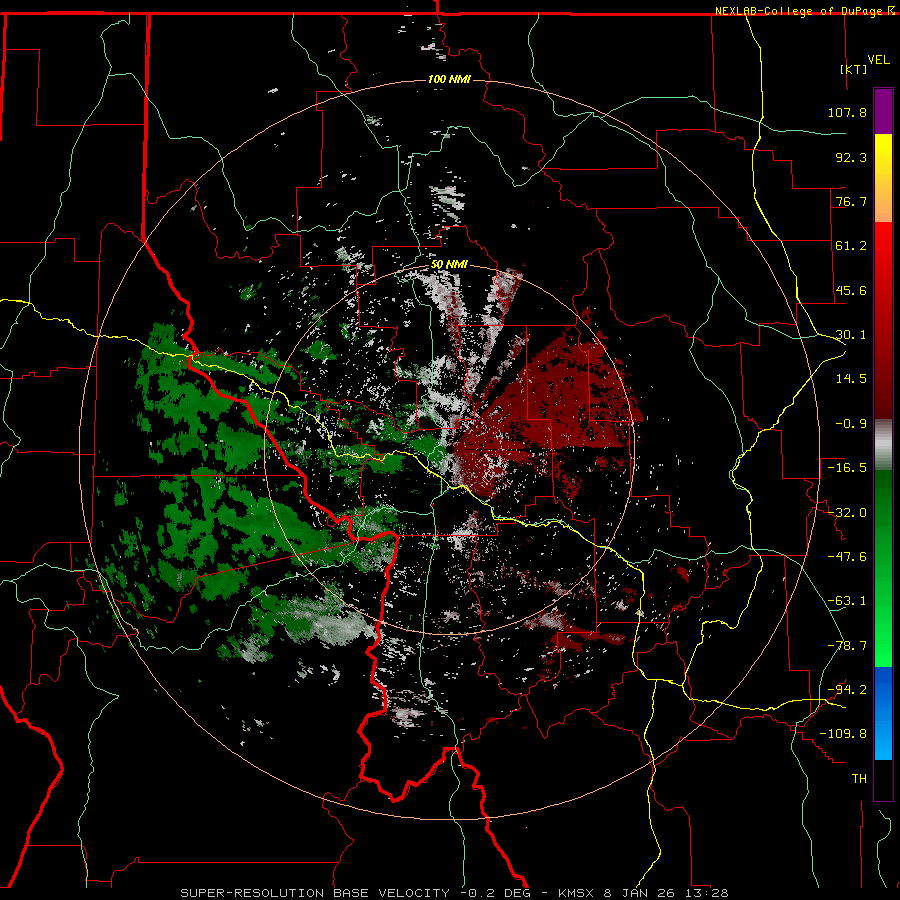This screenshot has height=900, width=900.
Task: Pick the blue segment of the color bar
Action: pyautogui.click(x=883, y=713)
